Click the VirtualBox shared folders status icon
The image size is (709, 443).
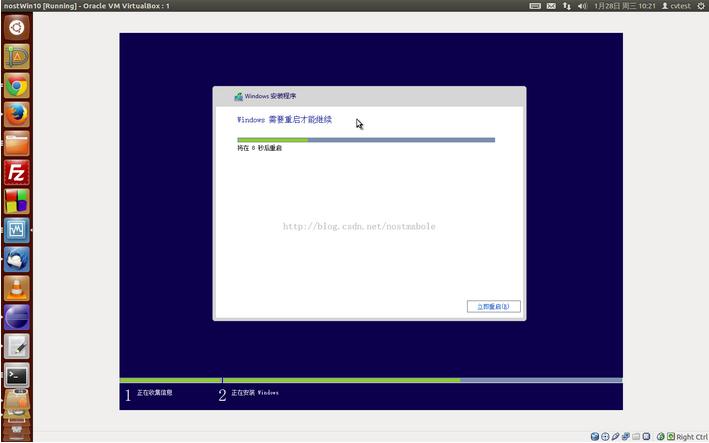tap(636, 437)
